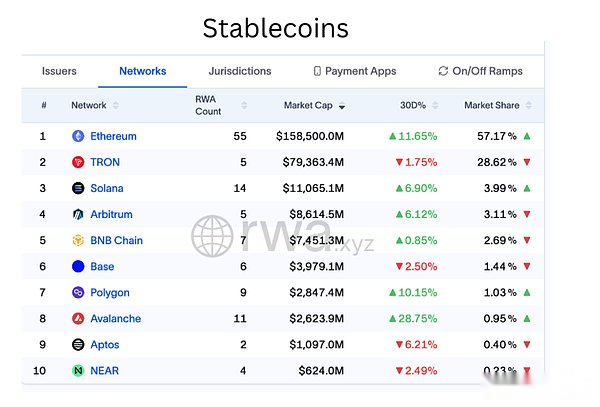Click Avalanche market share 0.95%
600x407 pixels.
500,318
